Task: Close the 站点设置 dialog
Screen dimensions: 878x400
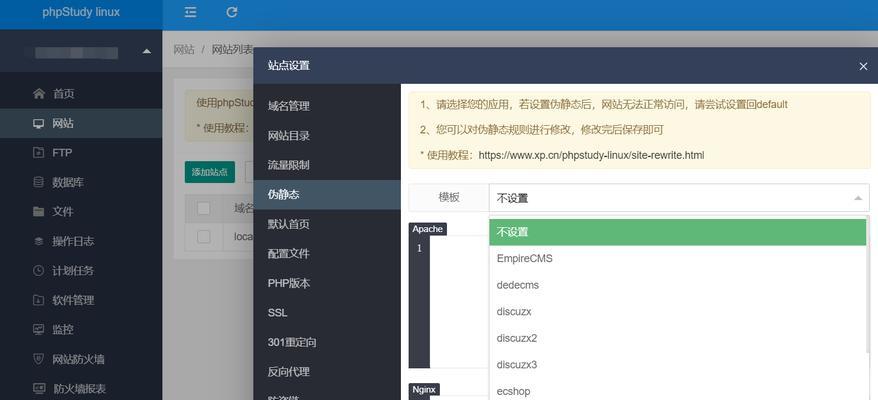Action: (x=863, y=66)
